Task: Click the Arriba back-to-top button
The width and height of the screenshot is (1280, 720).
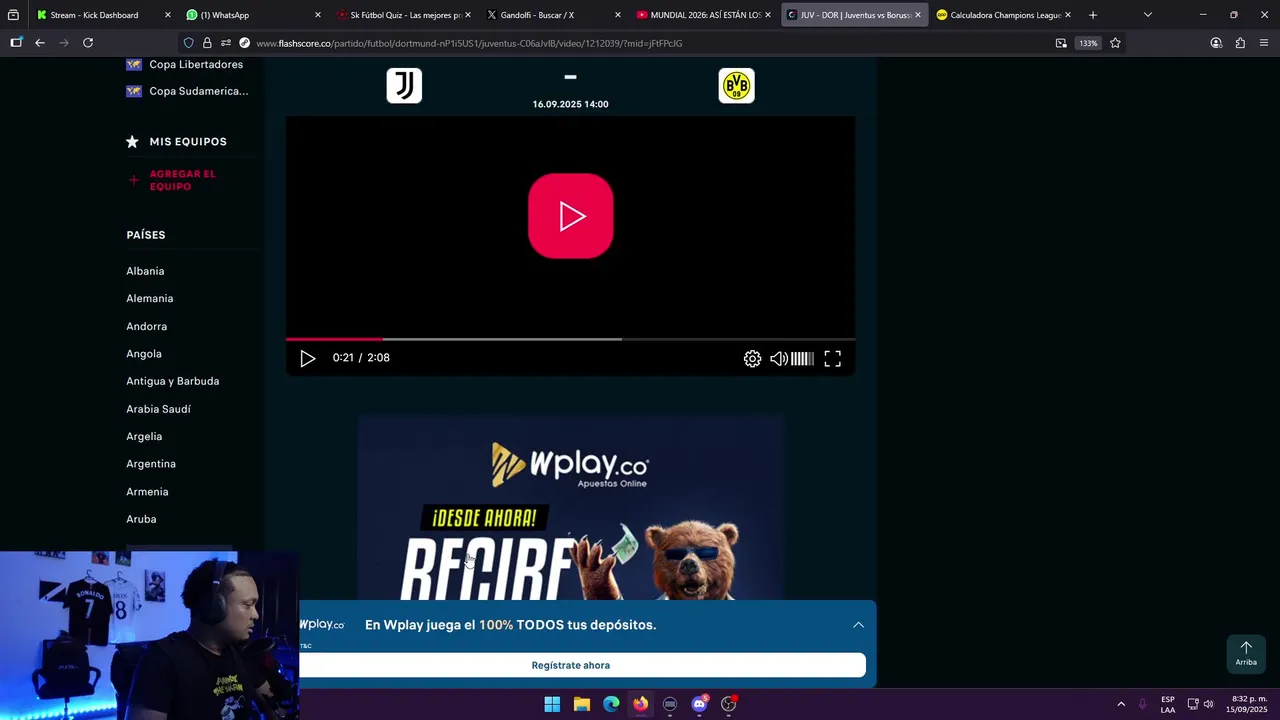Action: click(x=1246, y=653)
